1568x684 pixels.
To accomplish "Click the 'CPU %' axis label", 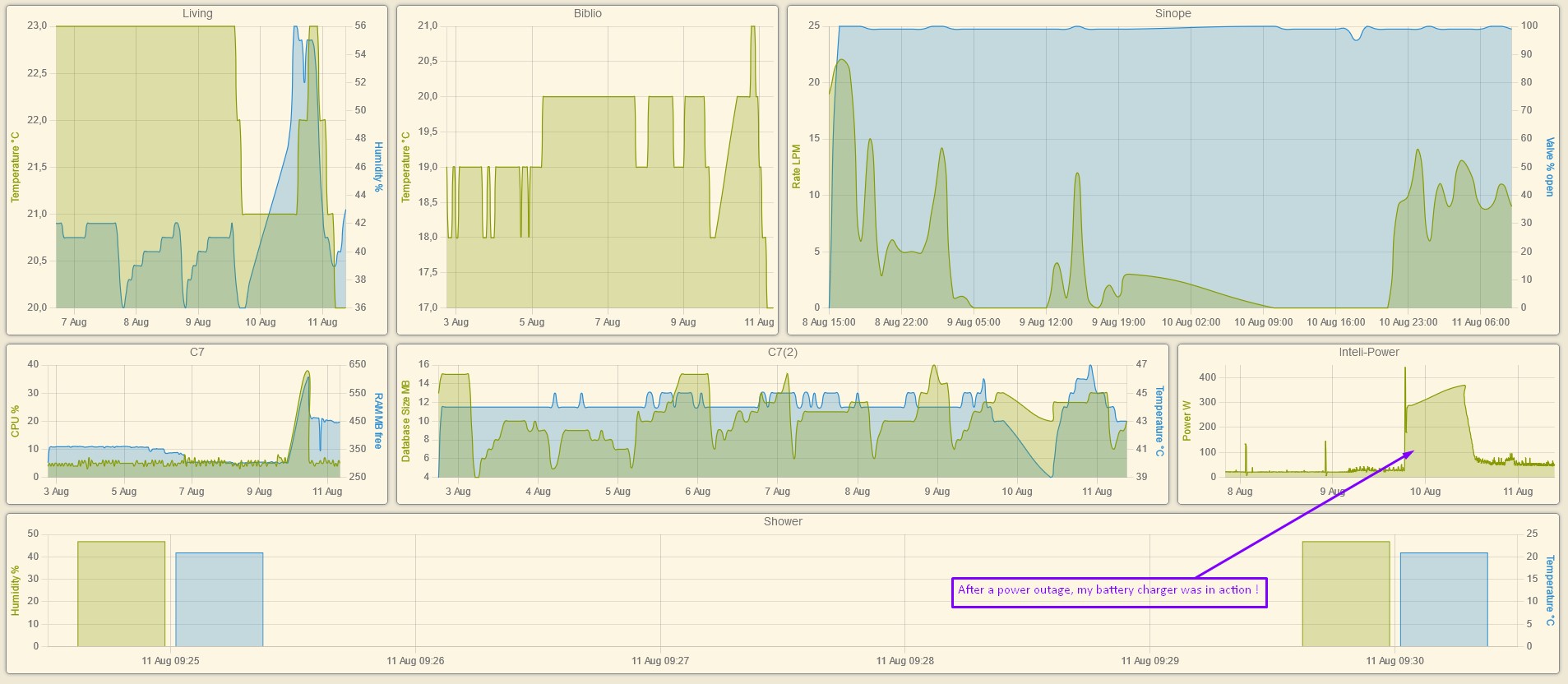I will [15, 420].
